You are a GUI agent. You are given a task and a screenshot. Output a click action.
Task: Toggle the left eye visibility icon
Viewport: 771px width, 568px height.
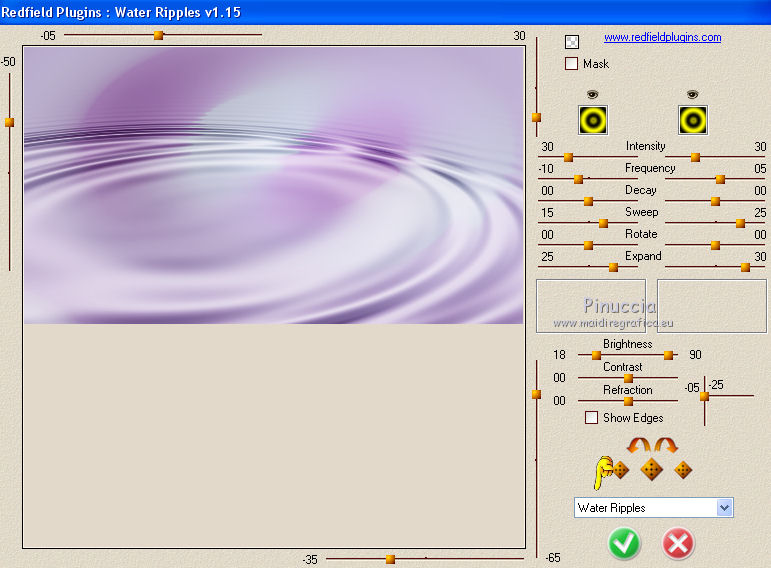(593, 94)
